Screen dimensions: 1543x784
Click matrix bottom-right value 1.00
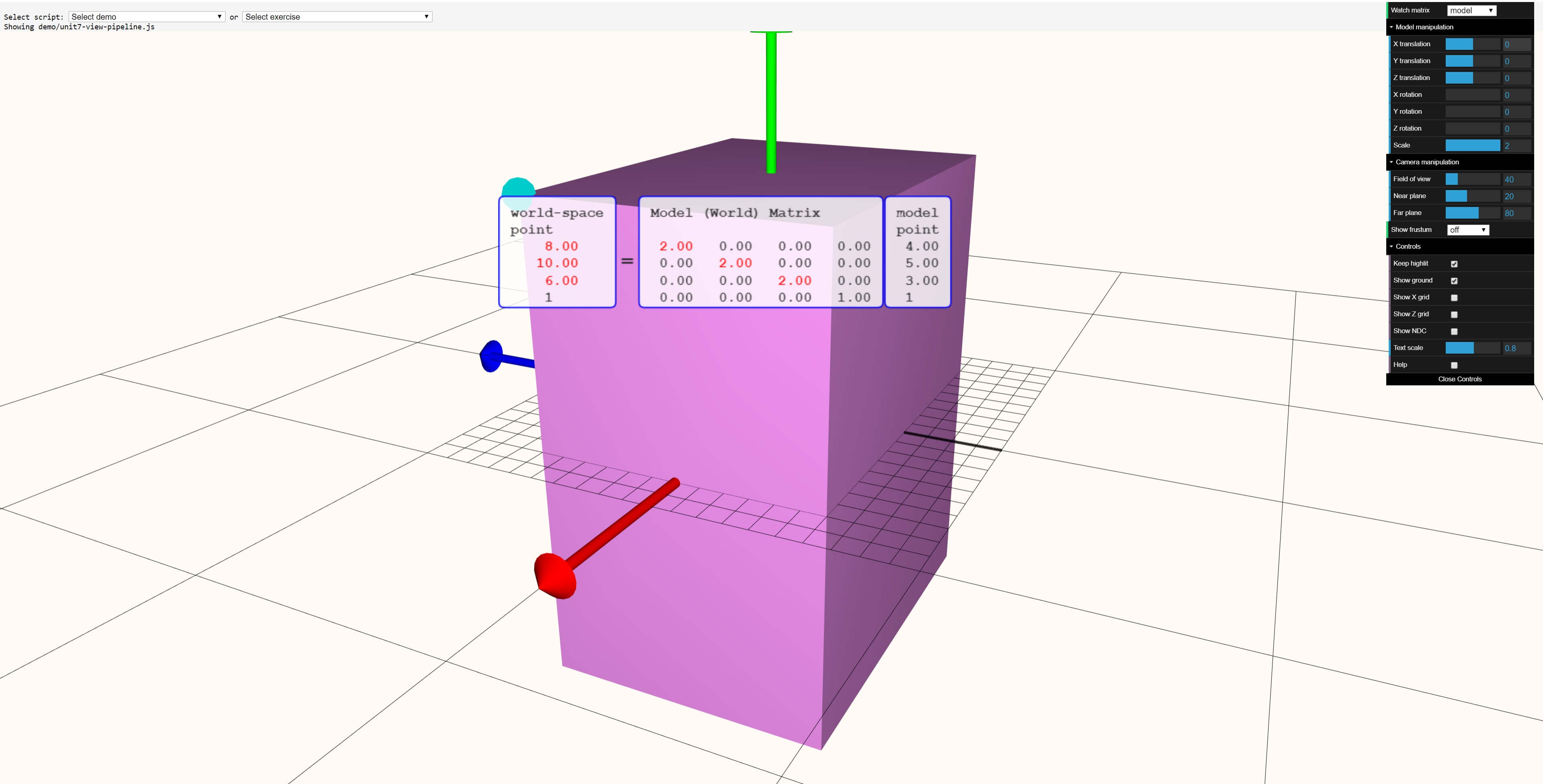click(x=854, y=297)
